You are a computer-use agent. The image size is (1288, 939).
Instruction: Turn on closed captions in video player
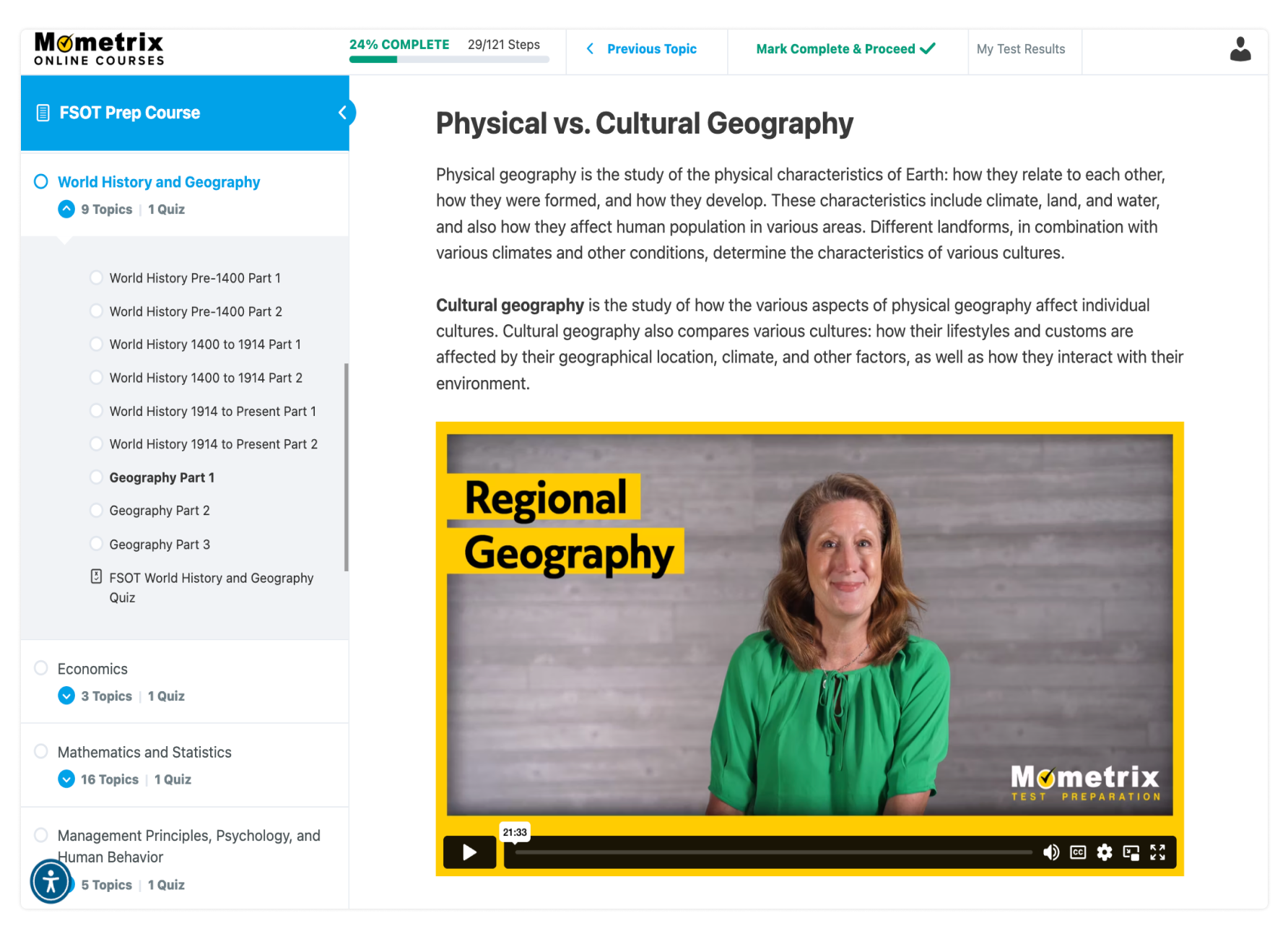1077,852
